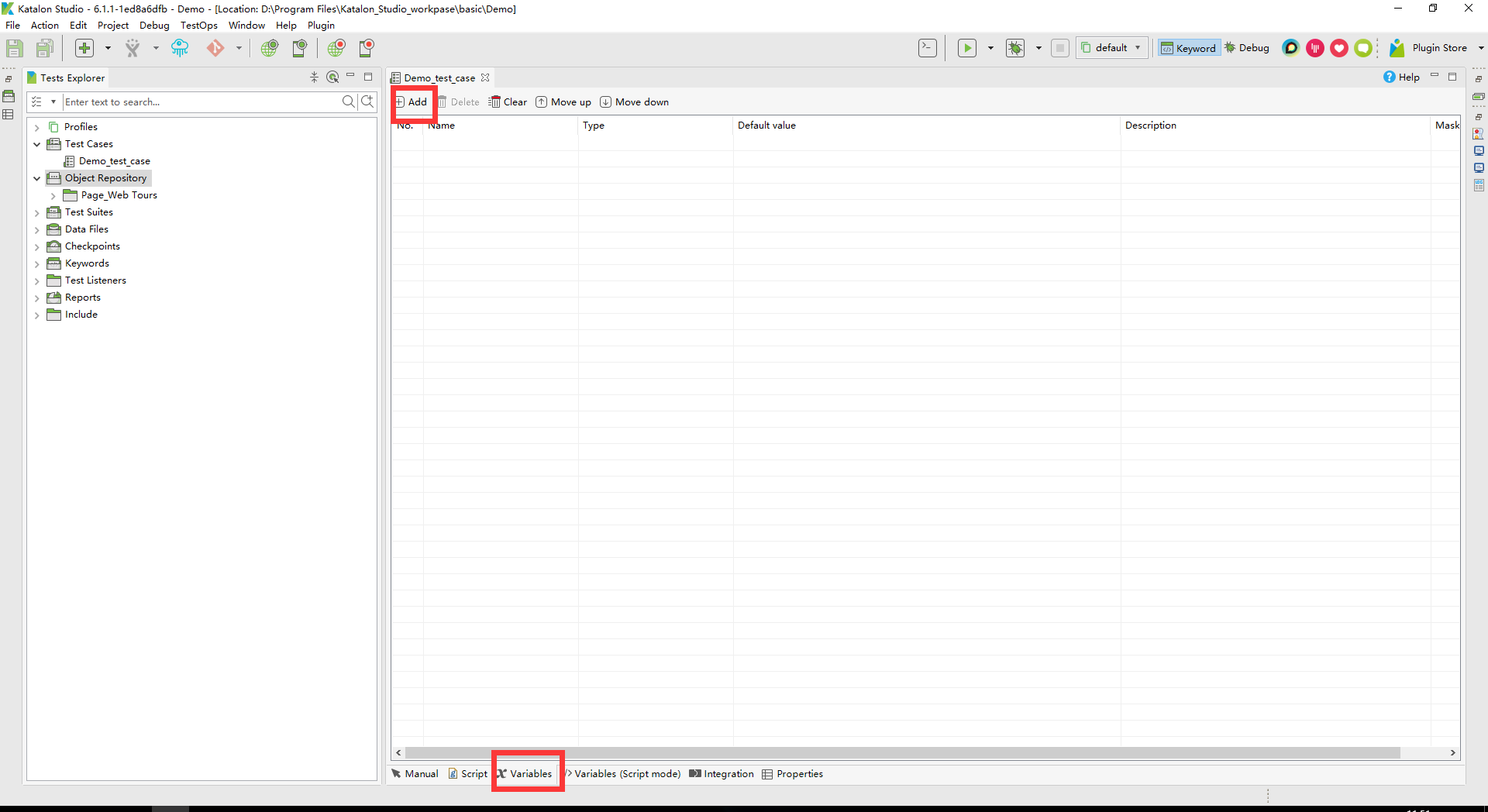Click the Debug bug run icon
1488x812 pixels.
(x=1015, y=48)
